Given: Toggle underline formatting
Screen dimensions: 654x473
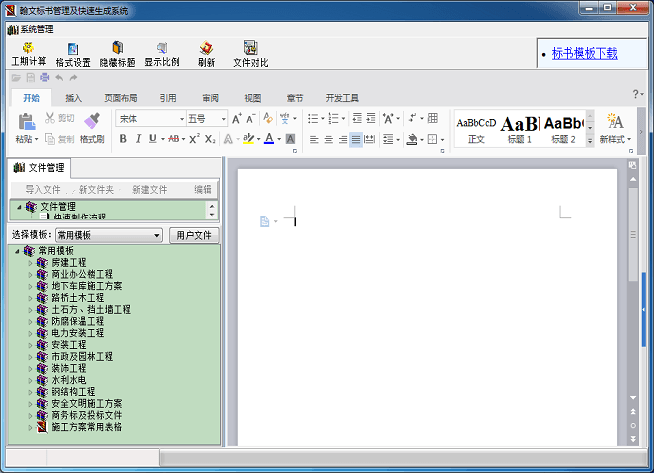Looking at the screenshot, I should click(x=153, y=138).
